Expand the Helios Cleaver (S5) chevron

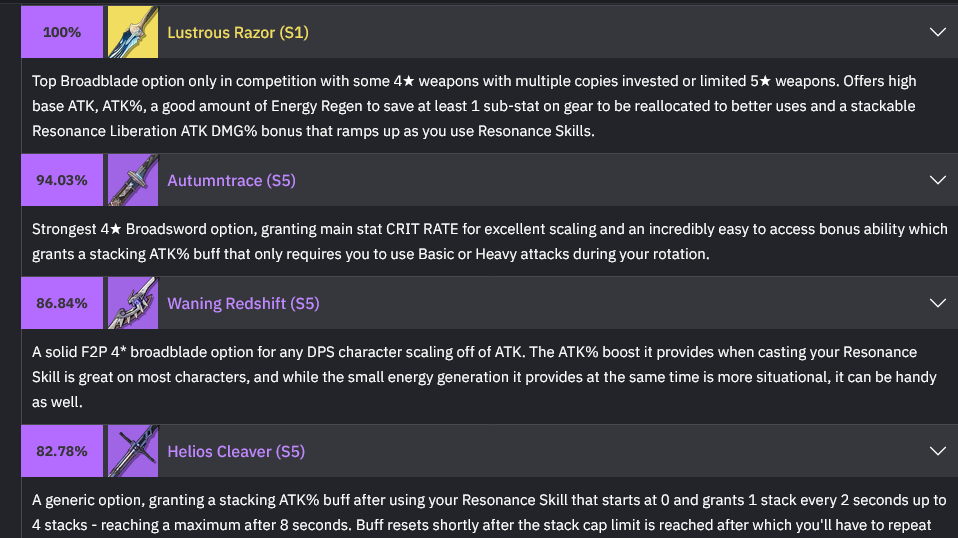[x=937, y=451]
